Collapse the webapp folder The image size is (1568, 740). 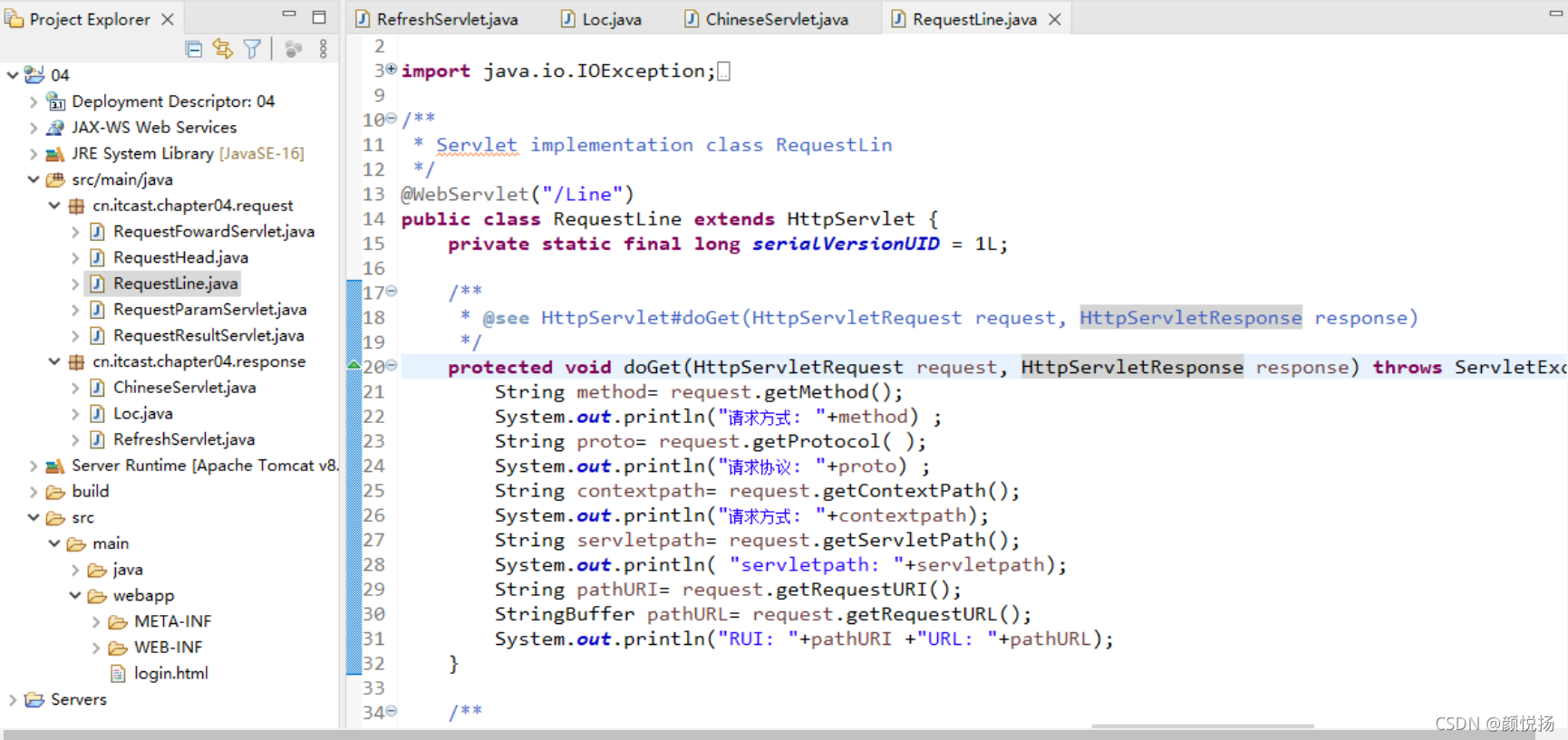tap(75, 595)
